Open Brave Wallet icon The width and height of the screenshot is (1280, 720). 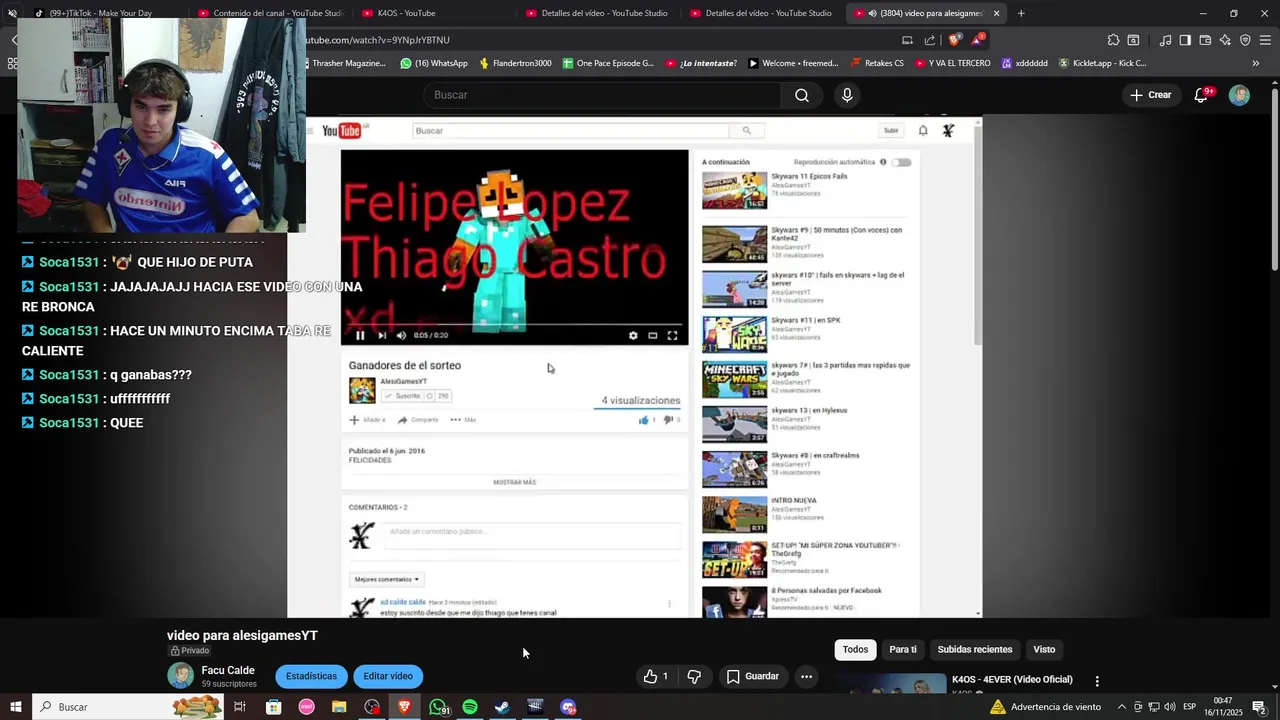(1205, 40)
